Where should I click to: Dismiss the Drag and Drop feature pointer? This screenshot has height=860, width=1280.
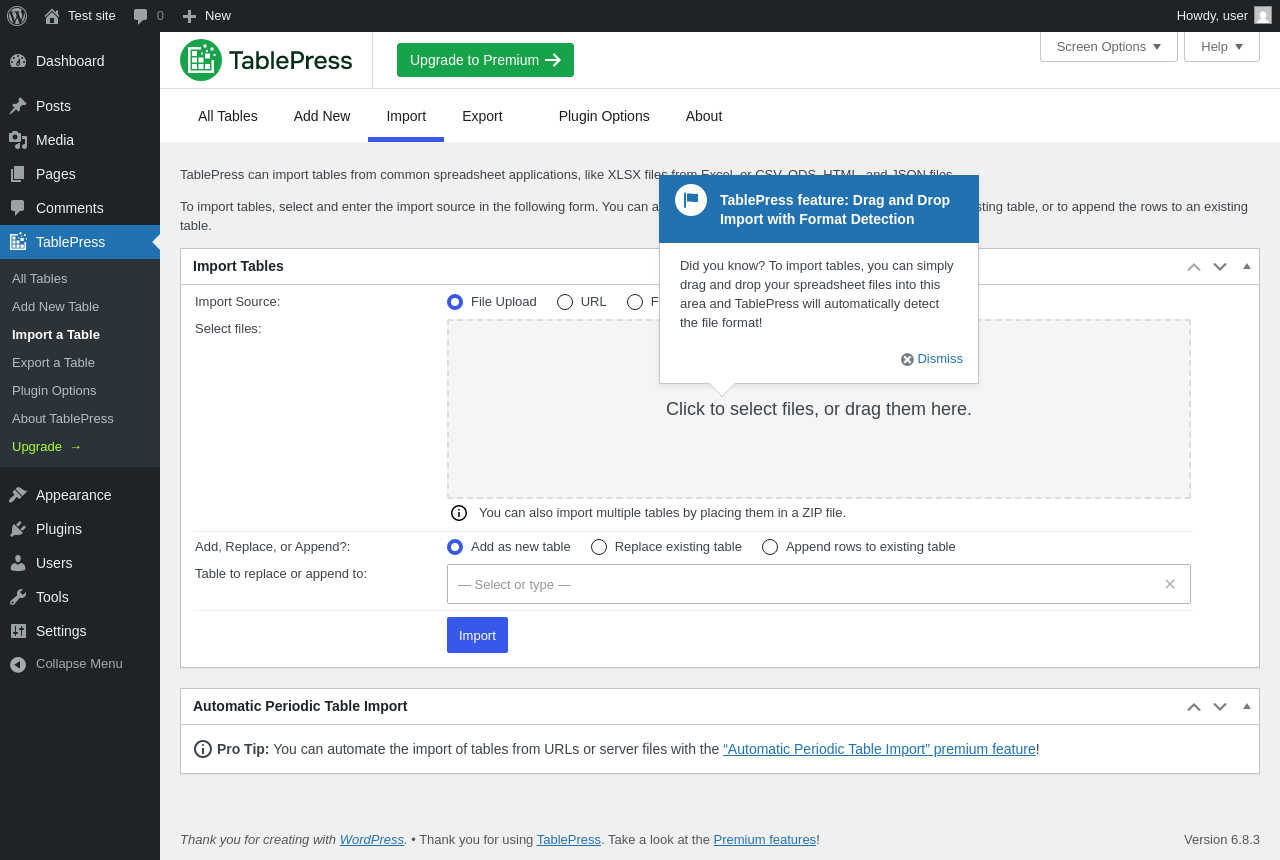[x=932, y=359]
